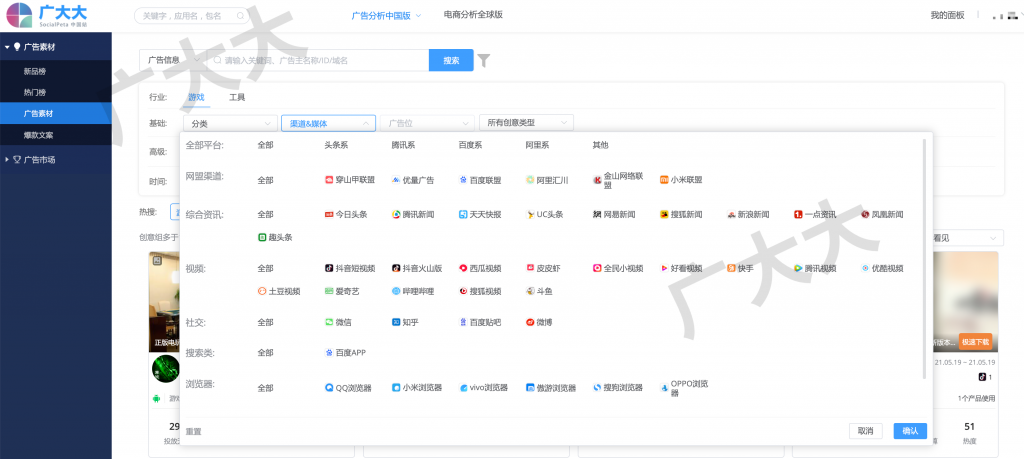Select 全部 in the 社交 row
The height and width of the screenshot is (459, 1024).
(265, 322)
